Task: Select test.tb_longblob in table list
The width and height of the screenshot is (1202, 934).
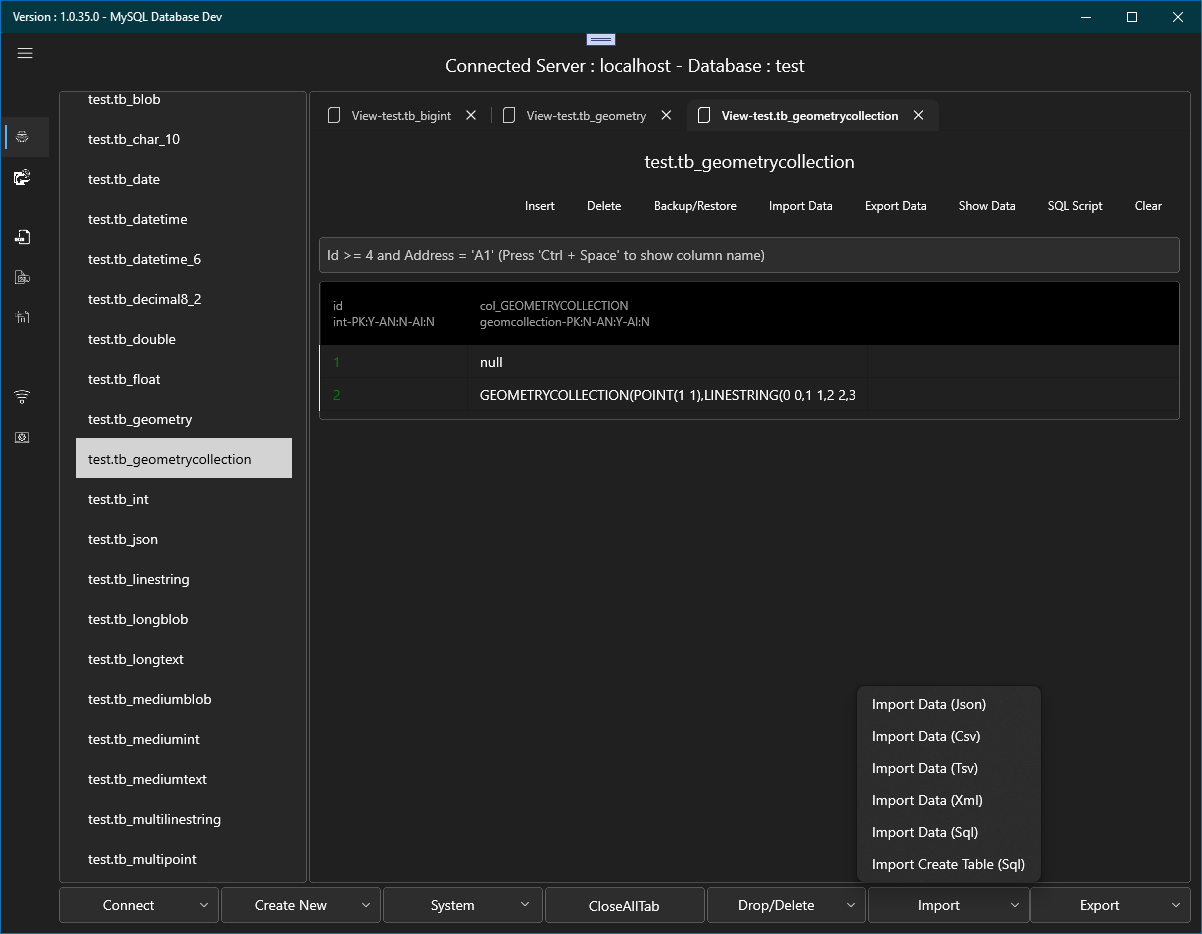Action: point(184,619)
